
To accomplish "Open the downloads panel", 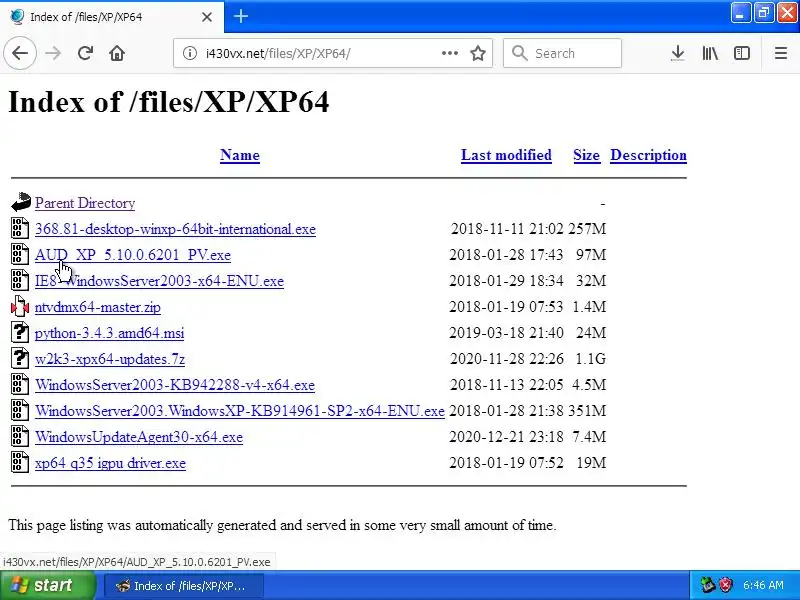I will [x=678, y=53].
